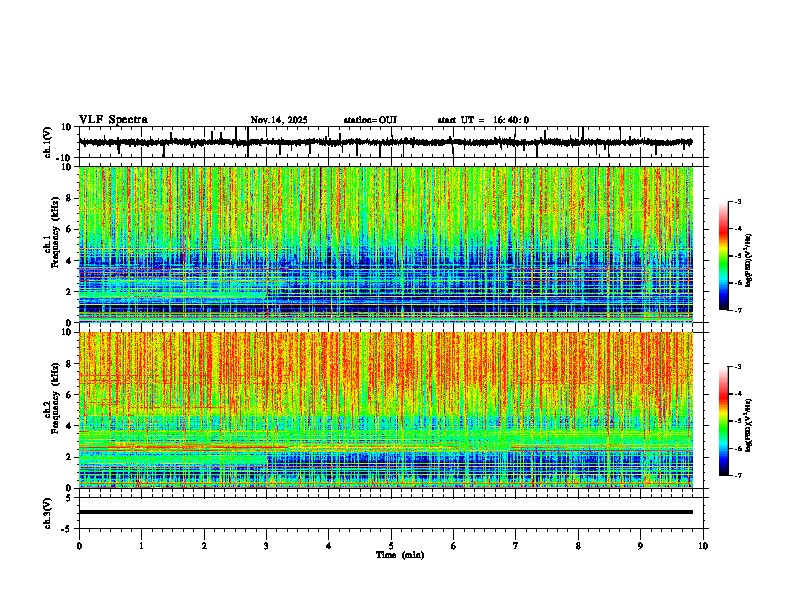Click time axis tick label "5"
The height and width of the screenshot is (612, 792).
click(x=391, y=546)
